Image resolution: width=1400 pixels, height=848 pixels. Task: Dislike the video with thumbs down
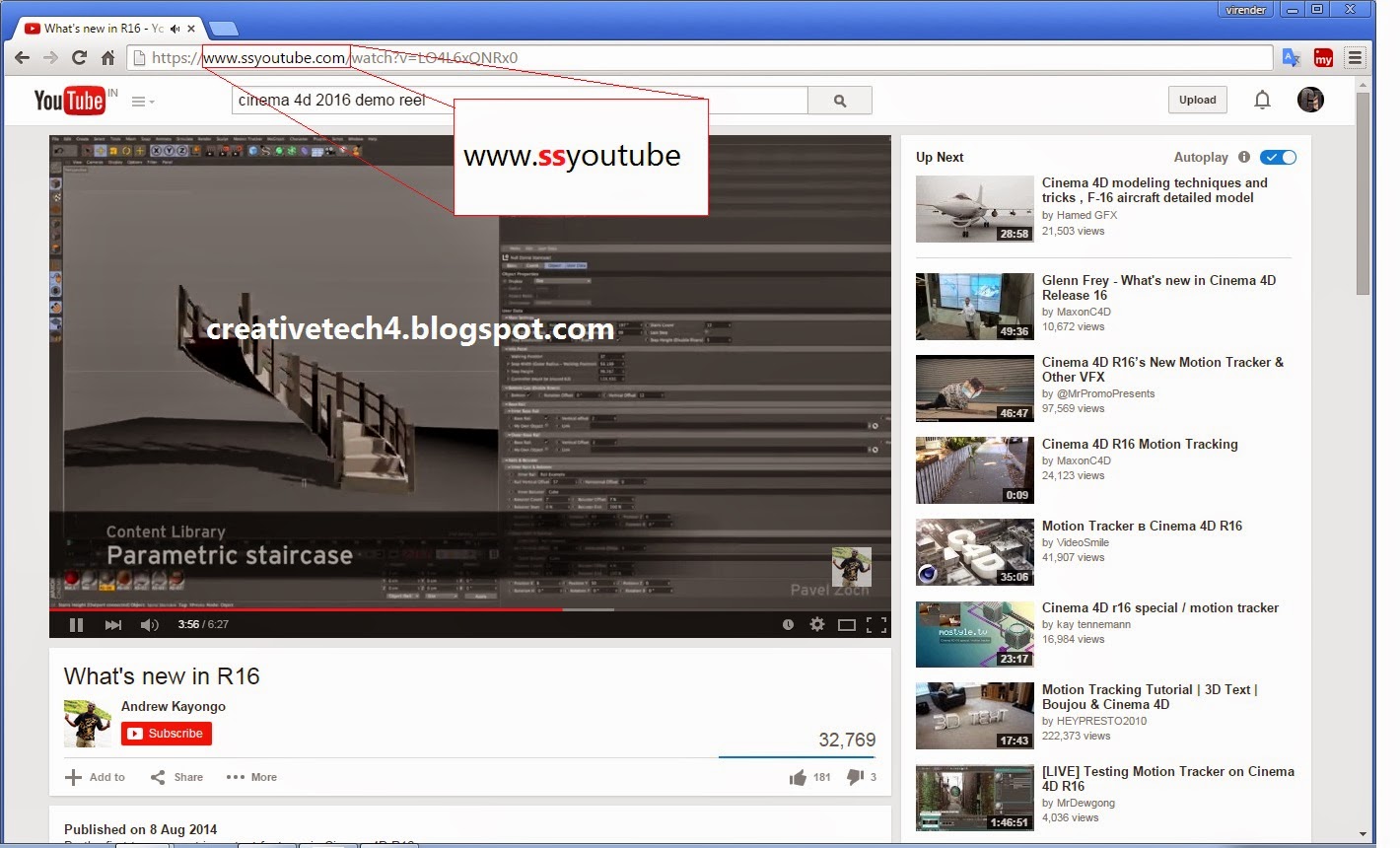click(855, 777)
